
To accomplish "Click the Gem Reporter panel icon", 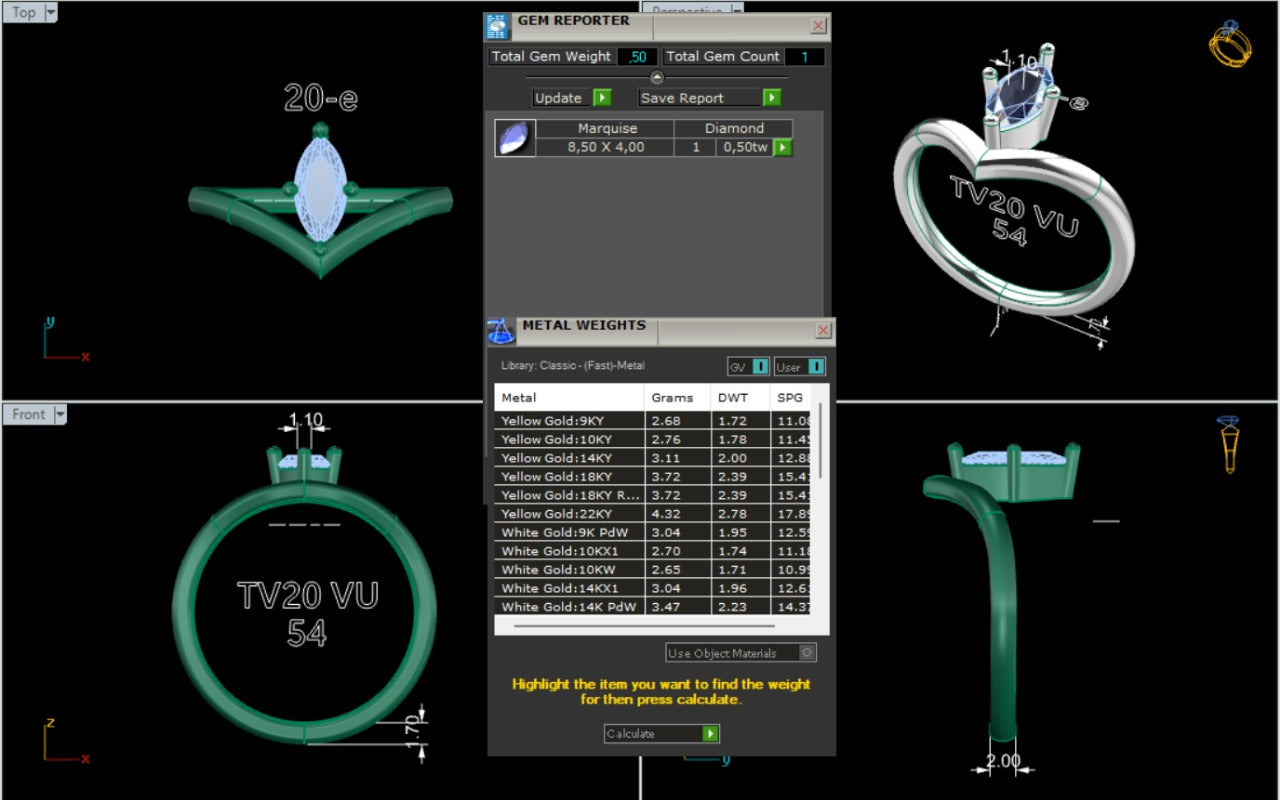I will click(x=498, y=26).
